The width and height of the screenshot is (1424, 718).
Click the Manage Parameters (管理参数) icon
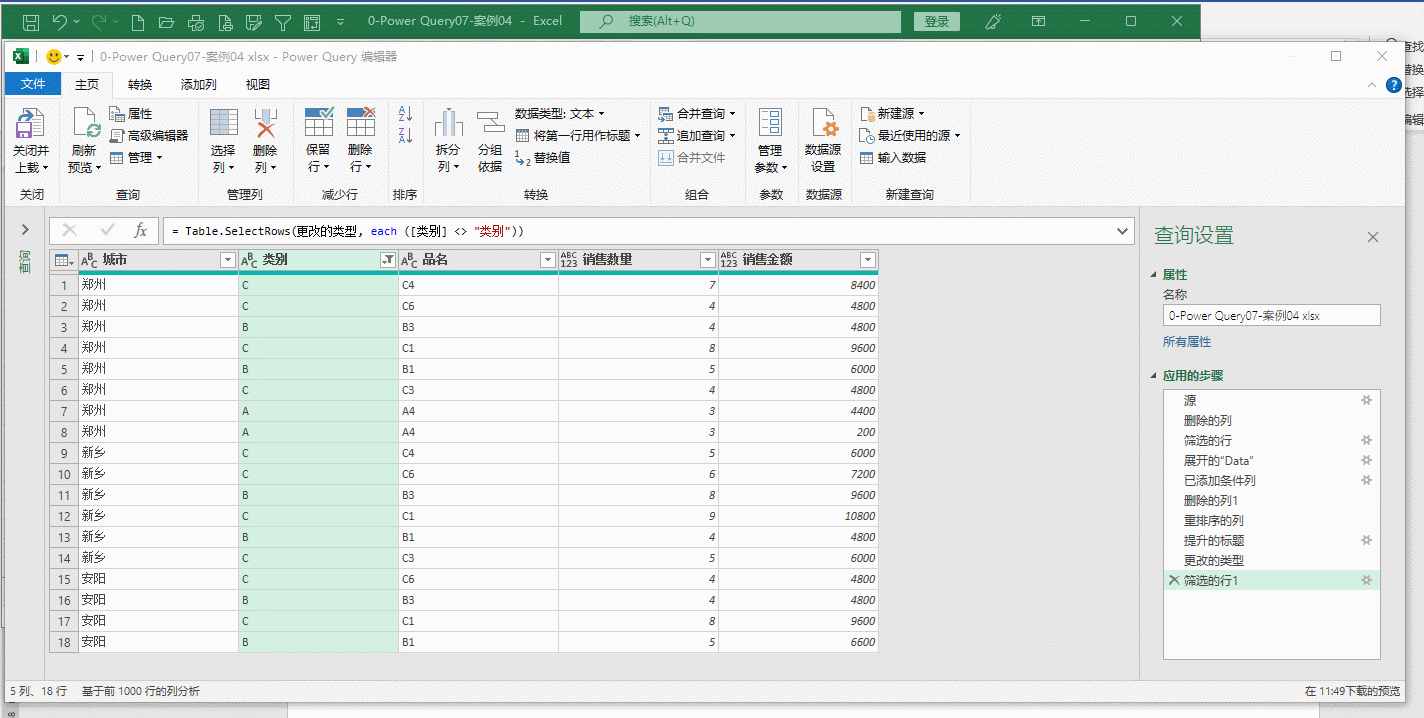point(770,122)
